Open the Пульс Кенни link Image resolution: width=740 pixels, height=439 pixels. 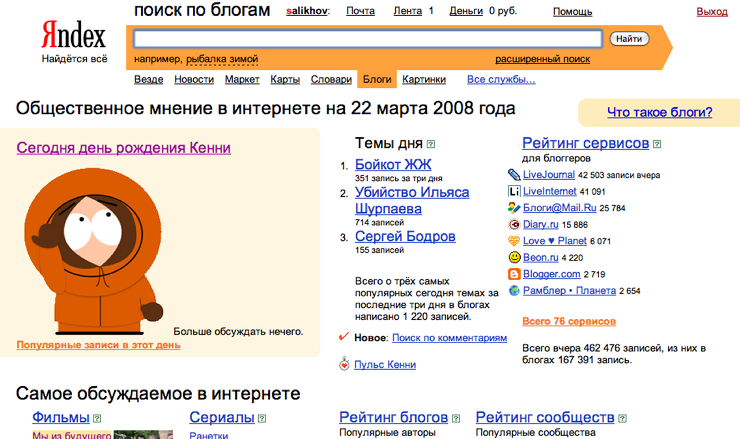pos(385,364)
